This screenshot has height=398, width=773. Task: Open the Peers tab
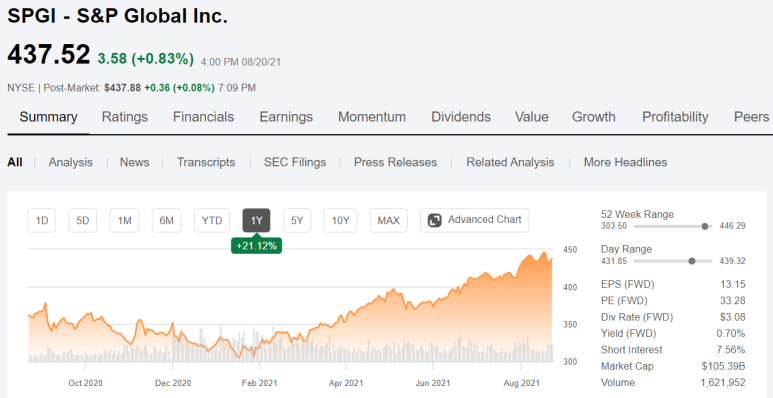(751, 117)
